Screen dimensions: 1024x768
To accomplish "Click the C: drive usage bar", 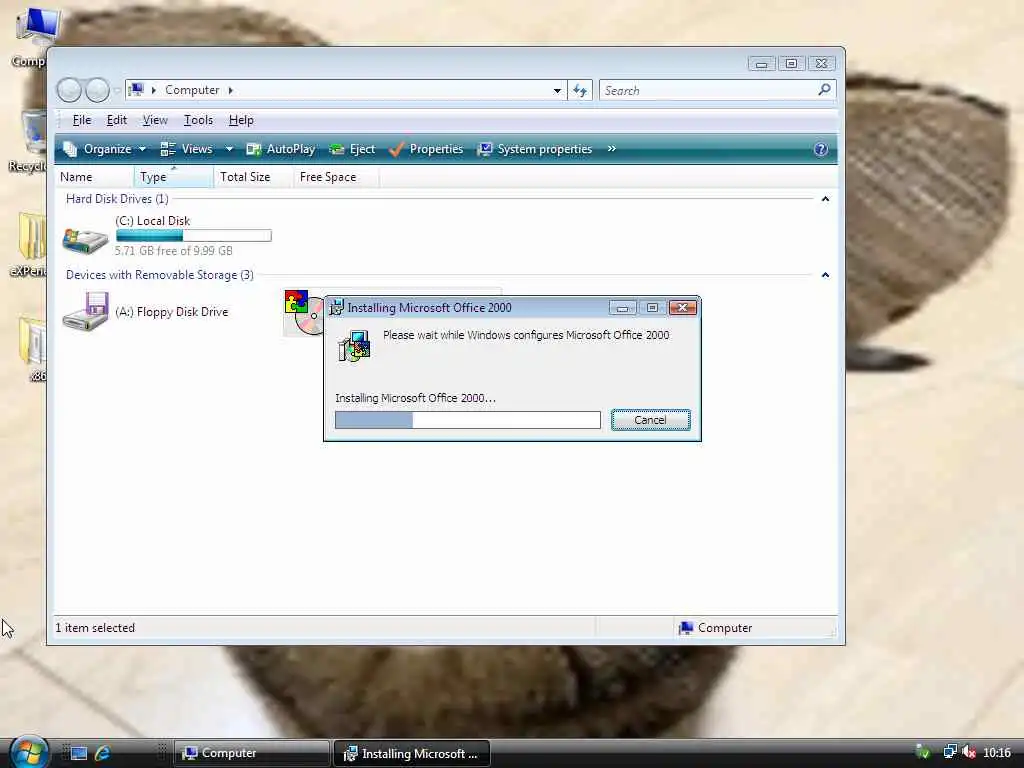I will pyautogui.click(x=193, y=236).
